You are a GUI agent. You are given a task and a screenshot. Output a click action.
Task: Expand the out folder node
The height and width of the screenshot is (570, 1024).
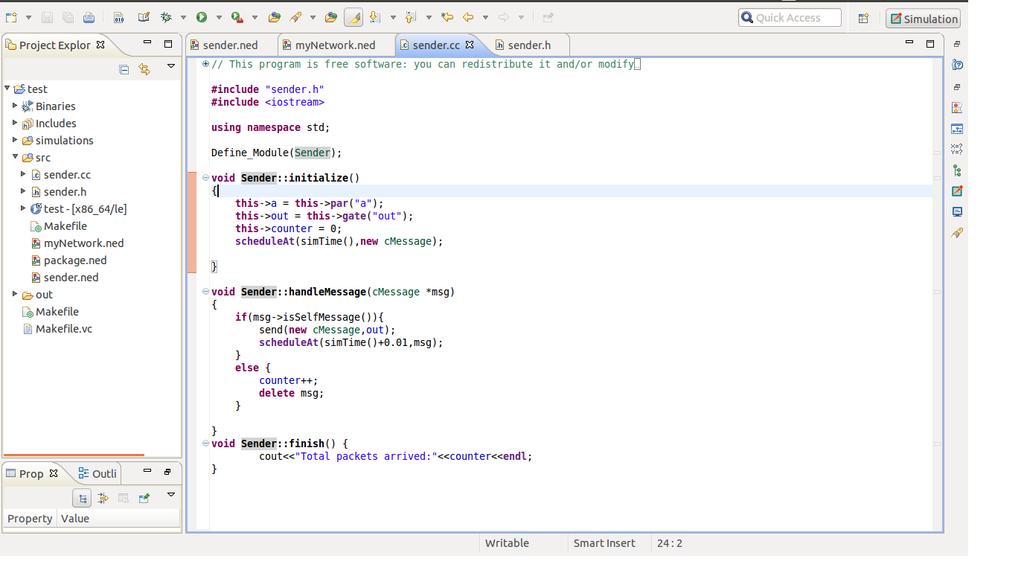click(15, 294)
